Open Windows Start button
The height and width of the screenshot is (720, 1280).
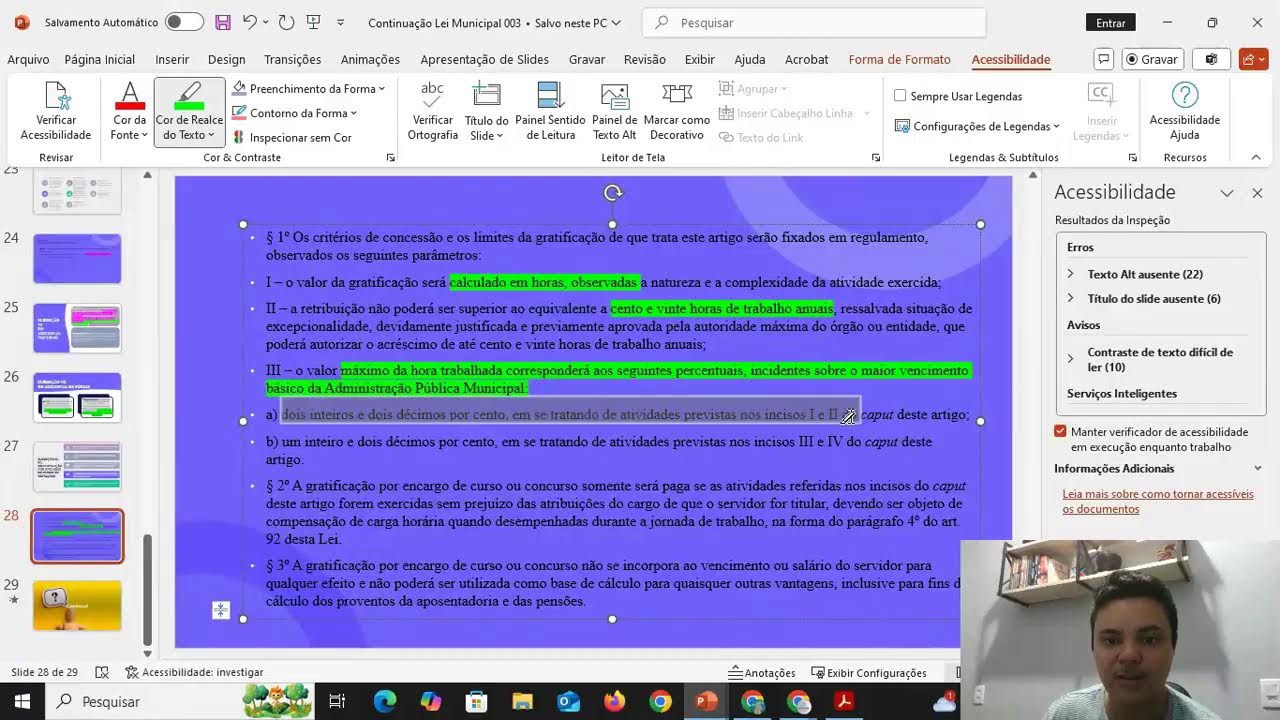coord(22,702)
